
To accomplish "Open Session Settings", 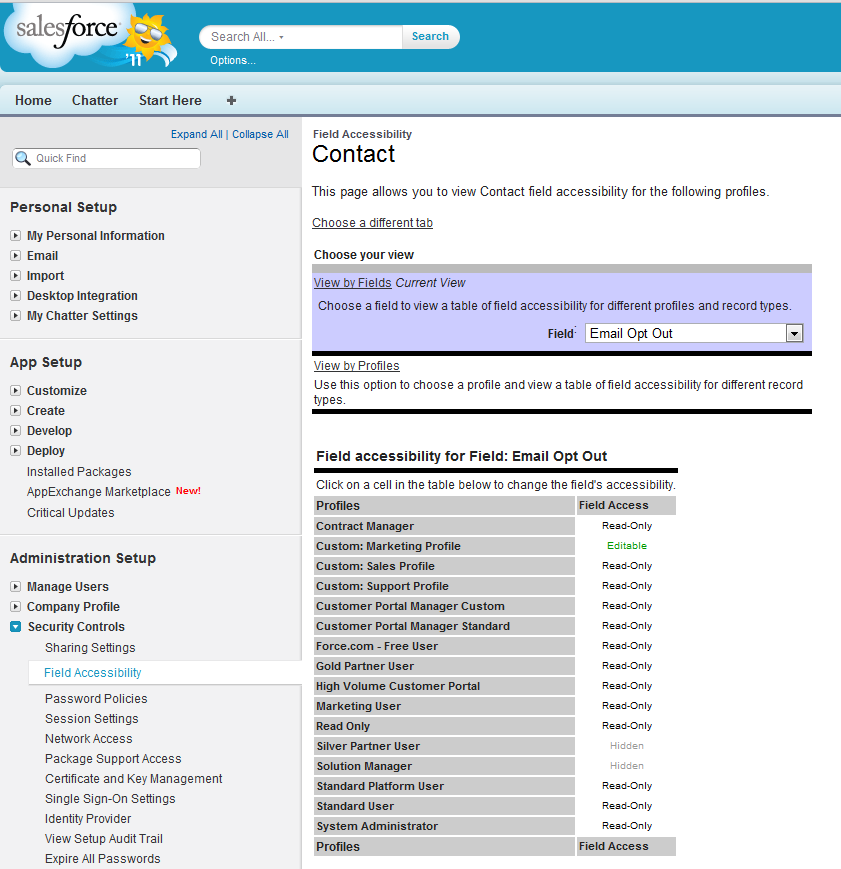I will pyautogui.click(x=91, y=719).
